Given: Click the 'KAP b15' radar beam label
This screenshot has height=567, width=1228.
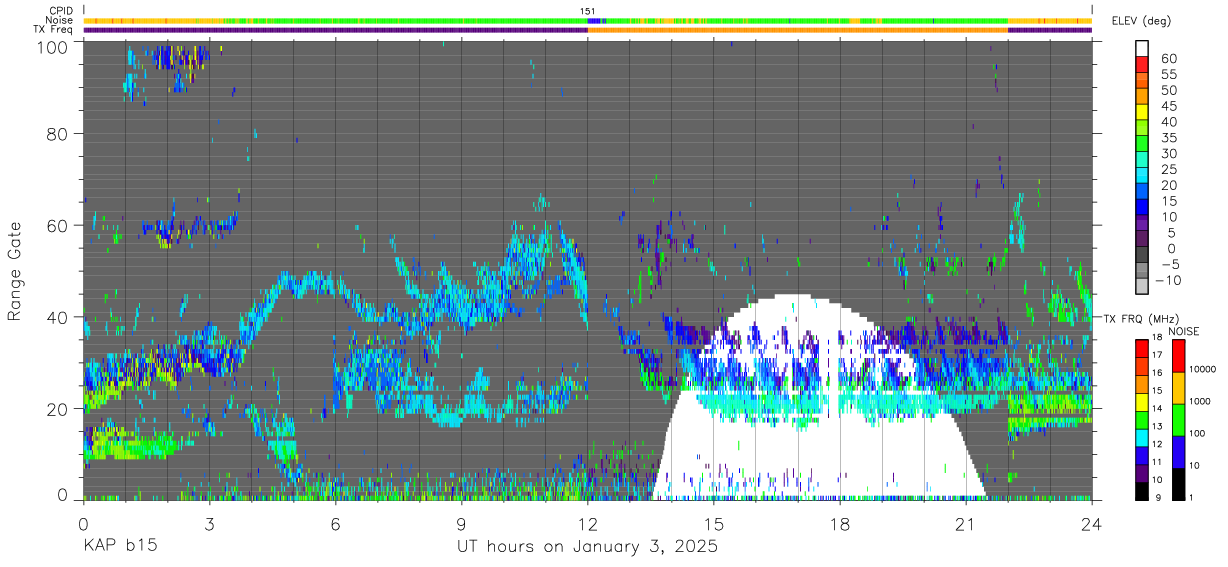Looking at the screenshot, I should pos(119,547).
